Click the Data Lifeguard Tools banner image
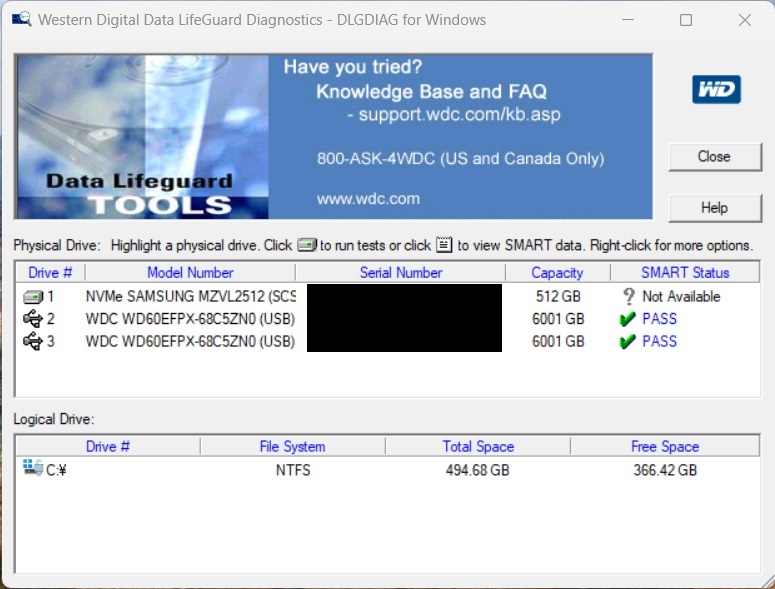Viewport: 775px width, 589px height. pos(142,136)
